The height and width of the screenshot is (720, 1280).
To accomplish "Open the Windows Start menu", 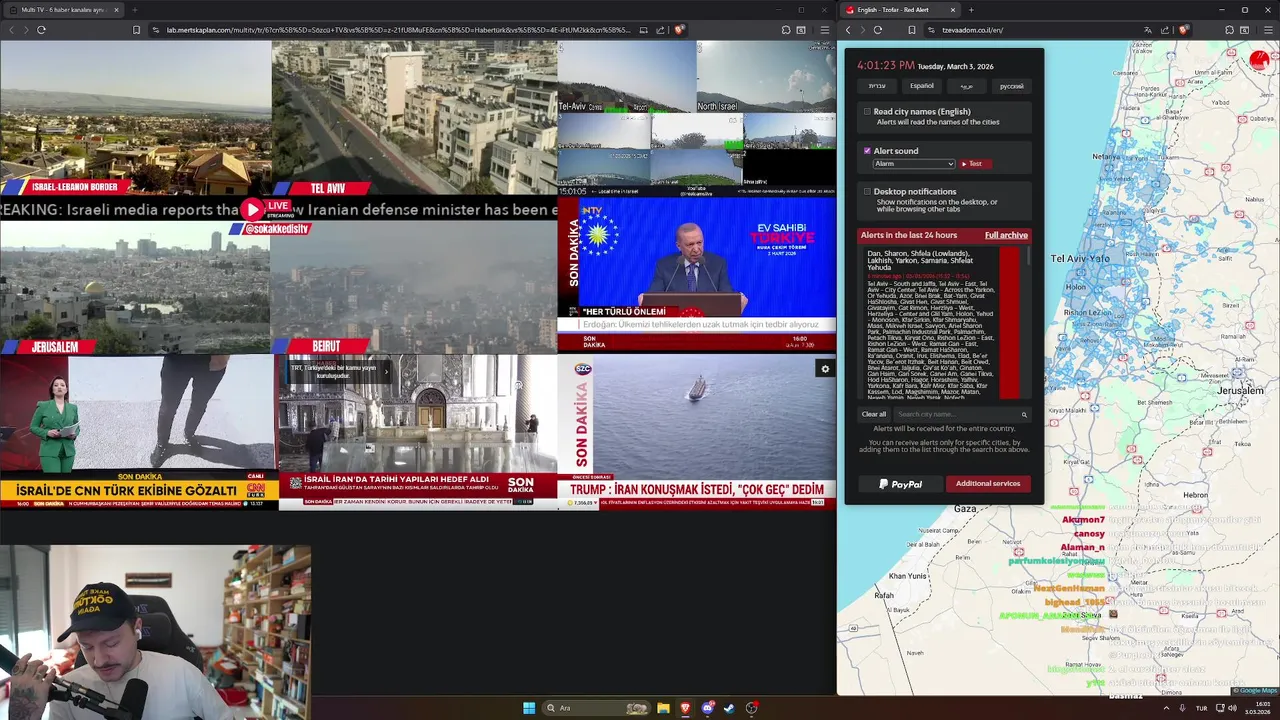I will 529,708.
